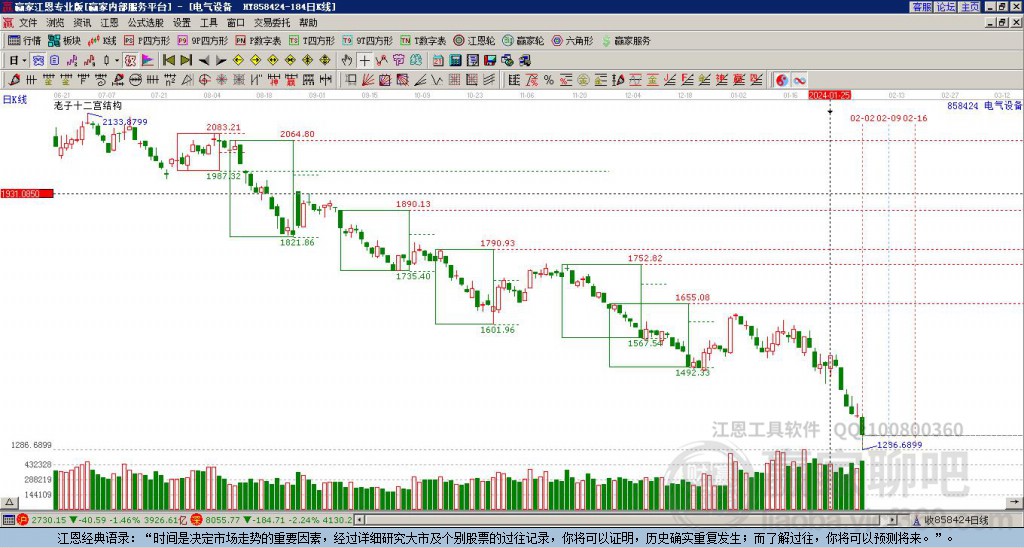Open the P数字表 number table
This screenshot has width=1024, height=548.
[x=258, y=40]
